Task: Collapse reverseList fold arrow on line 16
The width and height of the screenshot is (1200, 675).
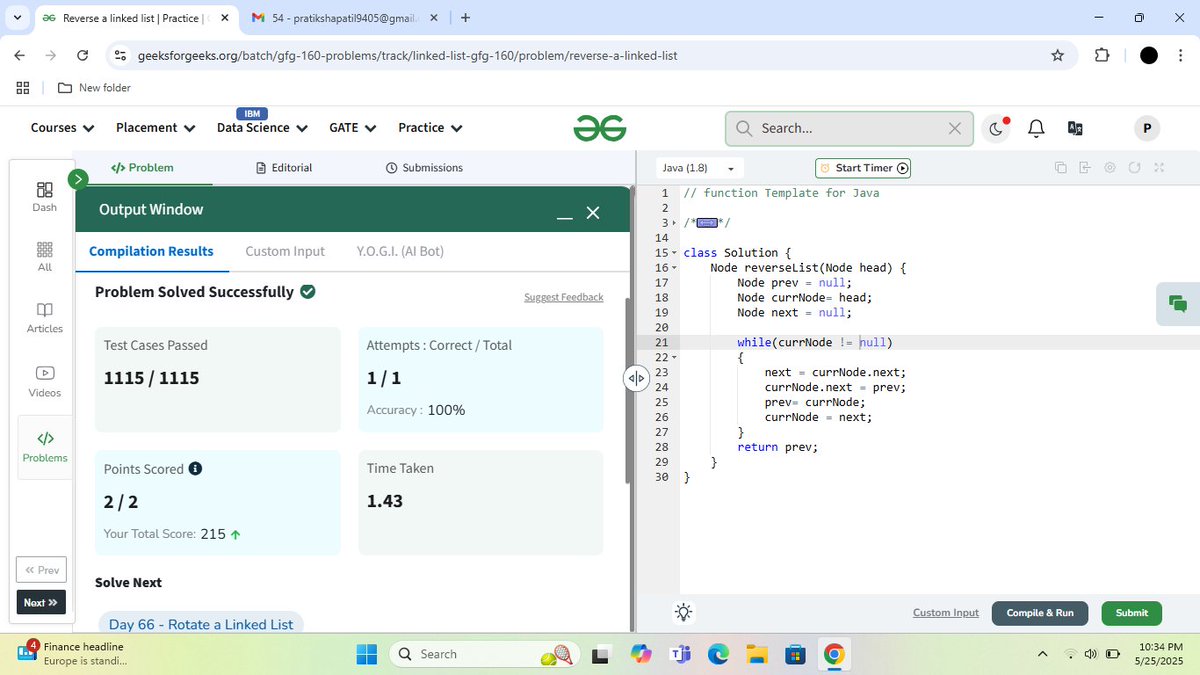Action: 674,268
